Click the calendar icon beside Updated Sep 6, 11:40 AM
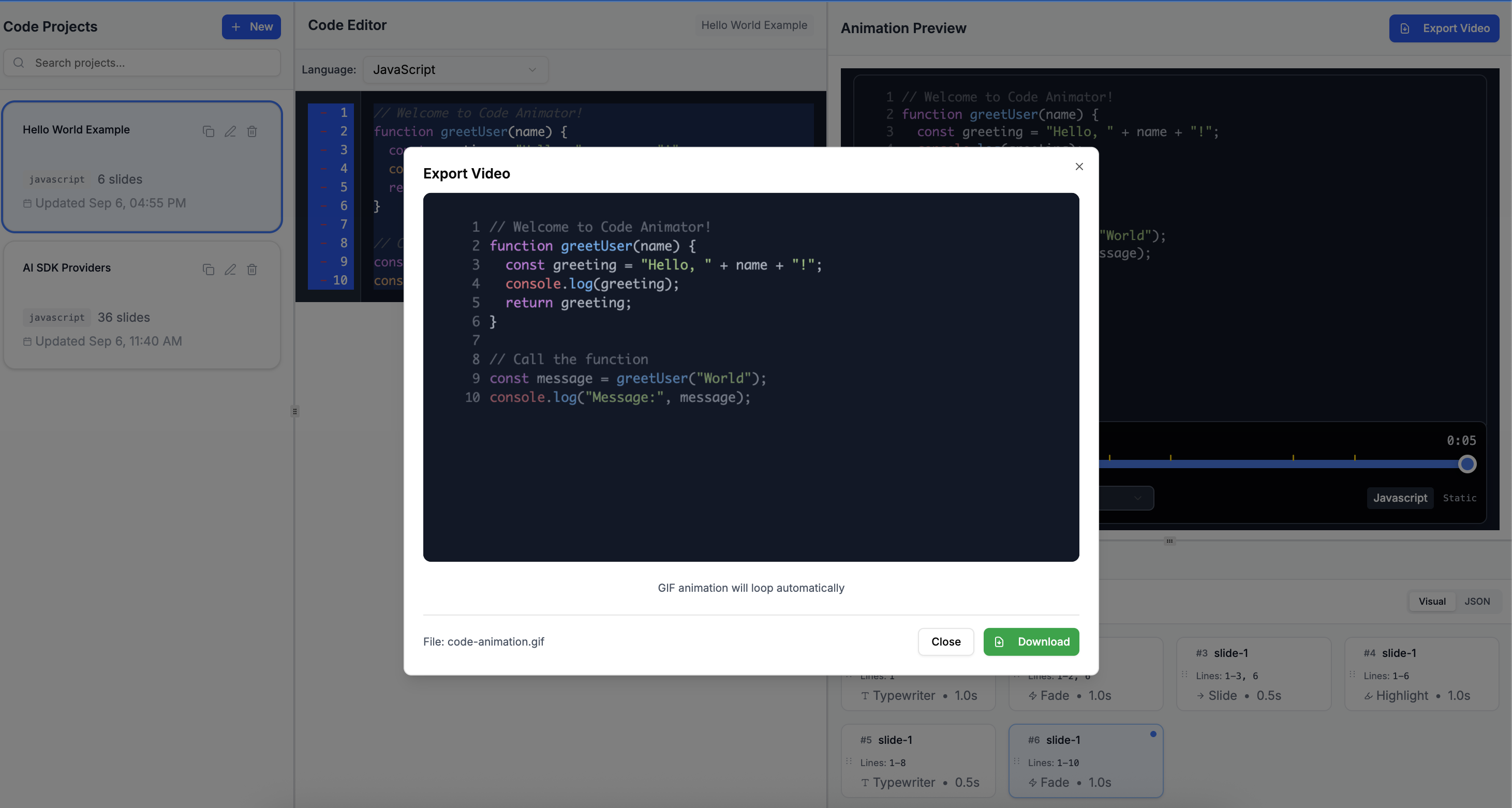Screen dimensions: 1512x808 [27, 341]
